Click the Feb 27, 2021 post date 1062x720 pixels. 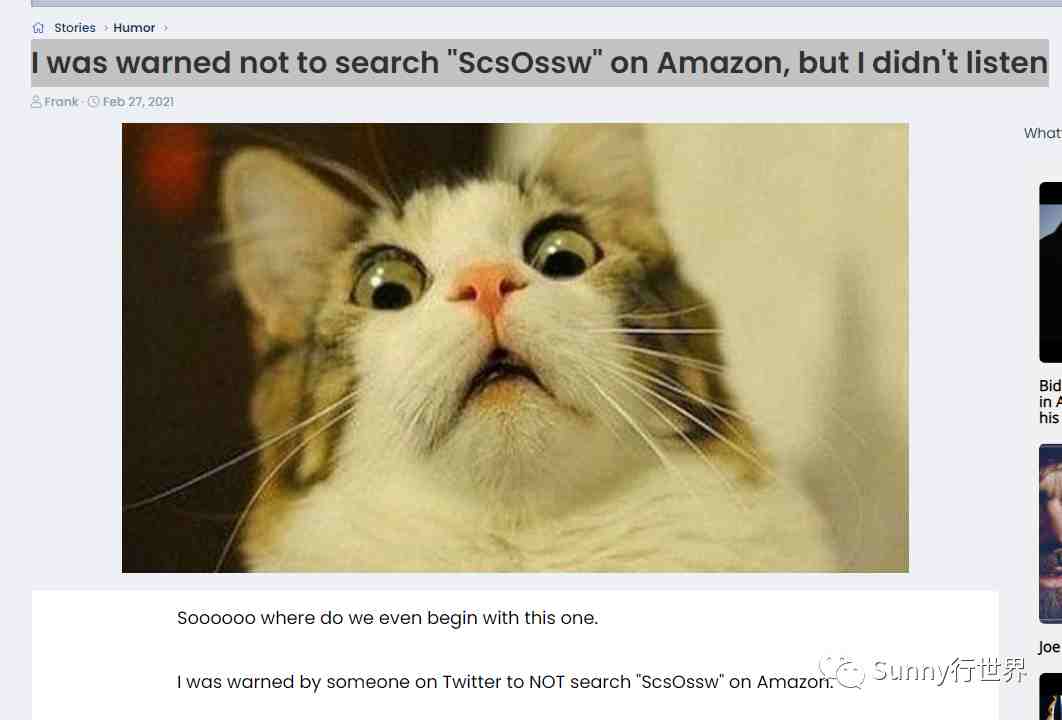coord(138,102)
